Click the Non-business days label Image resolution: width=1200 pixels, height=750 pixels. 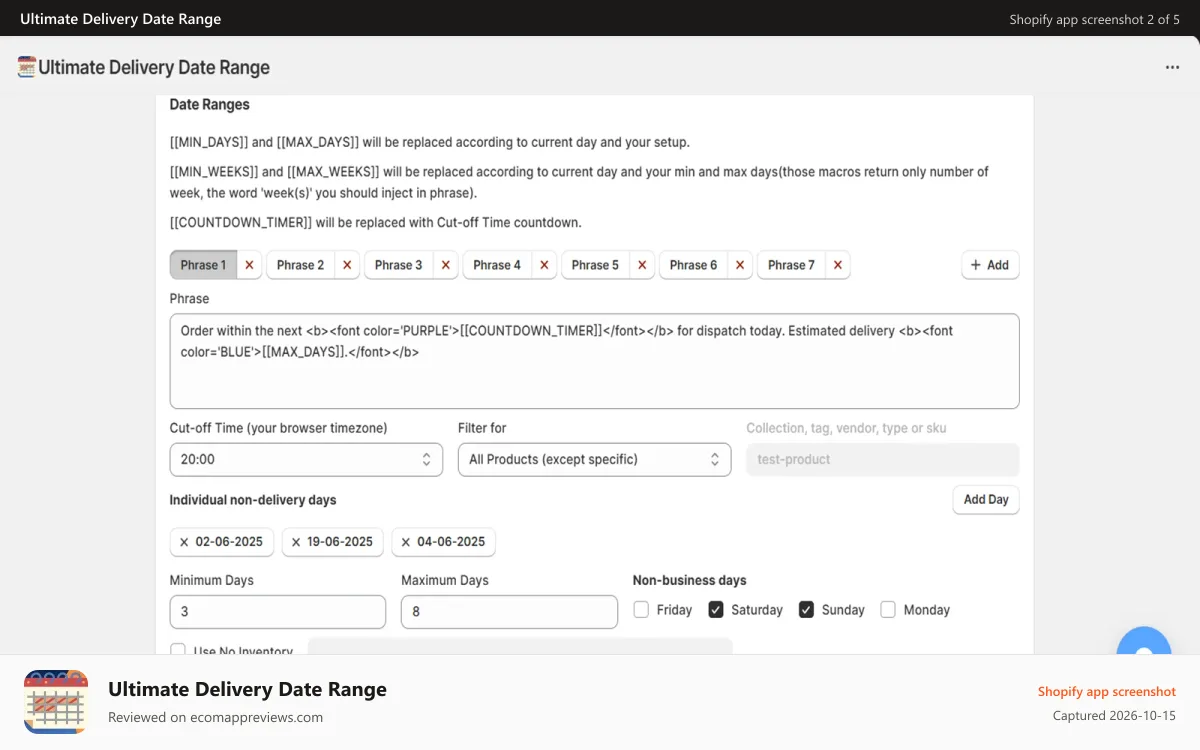(690, 580)
